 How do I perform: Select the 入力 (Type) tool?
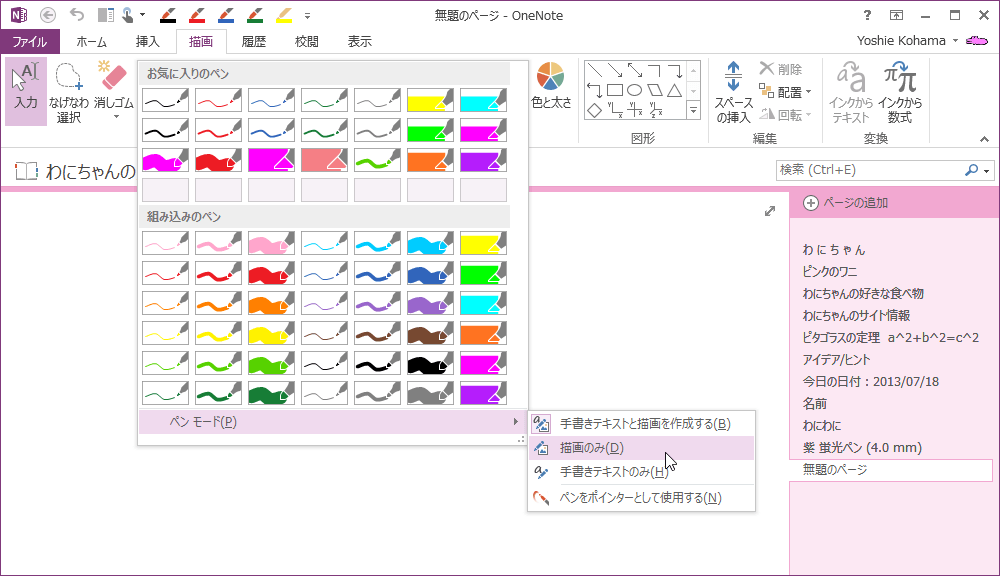pyautogui.click(x=26, y=91)
